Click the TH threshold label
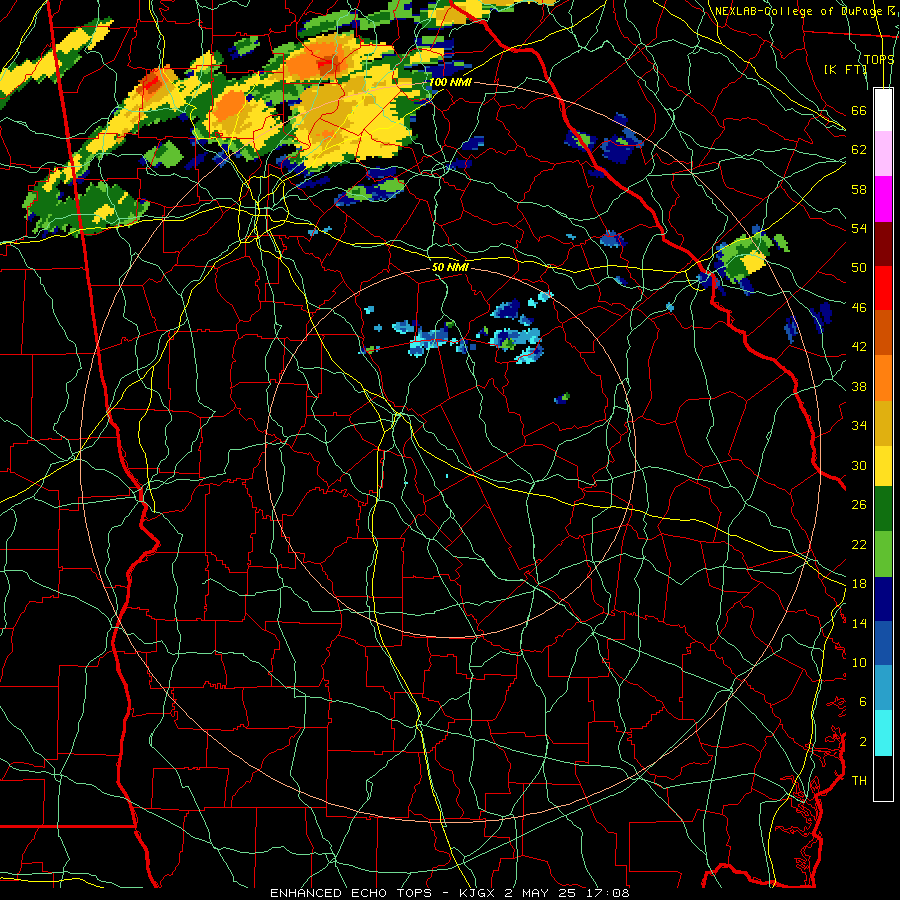The width and height of the screenshot is (900, 900). coord(859,781)
